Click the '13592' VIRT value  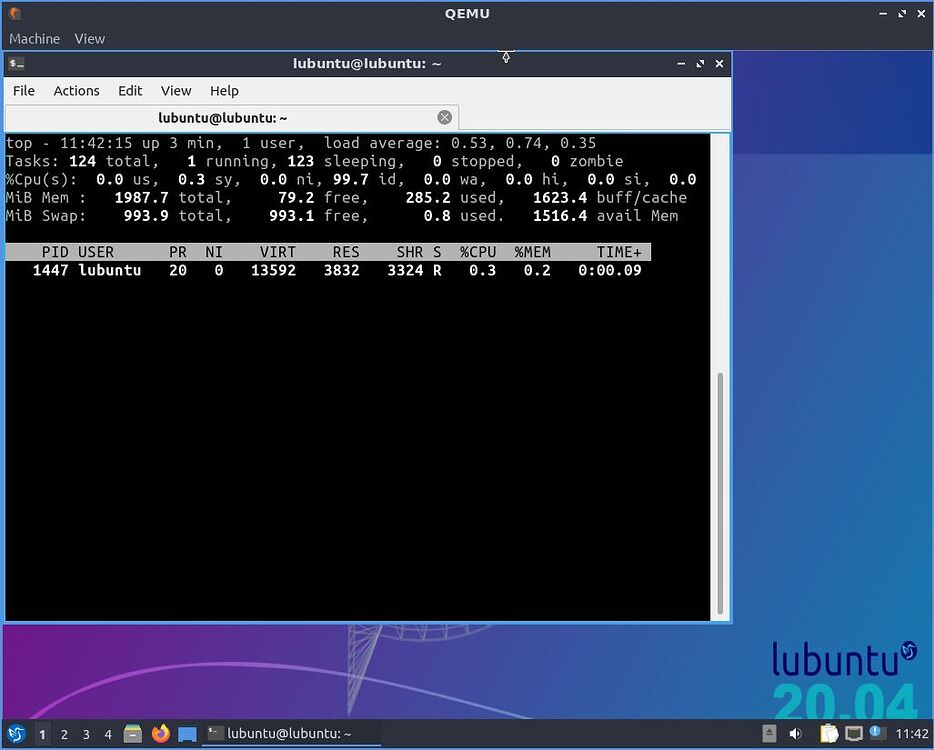tap(273, 270)
